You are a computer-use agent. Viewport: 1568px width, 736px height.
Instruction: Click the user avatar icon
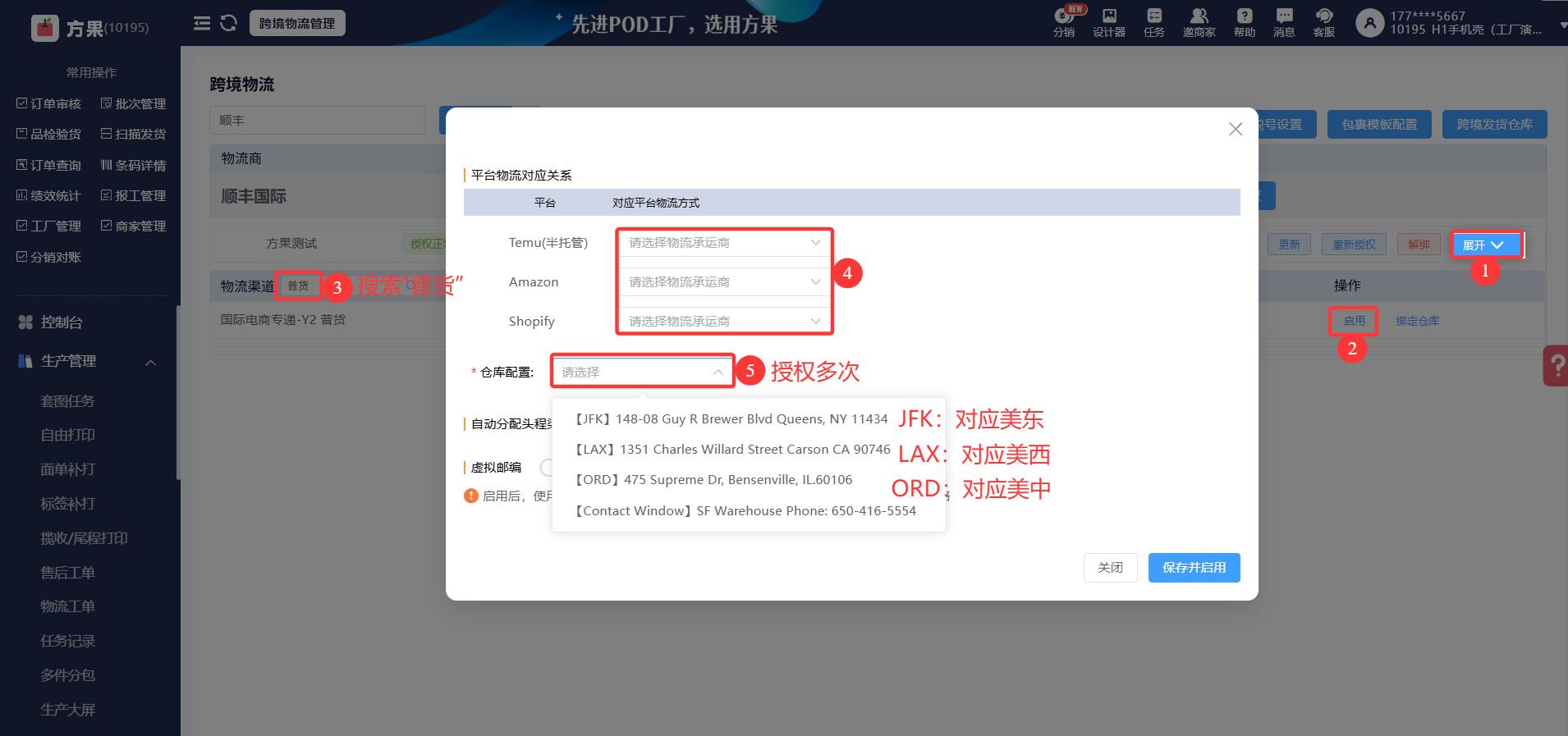(x=1369, y=23)
